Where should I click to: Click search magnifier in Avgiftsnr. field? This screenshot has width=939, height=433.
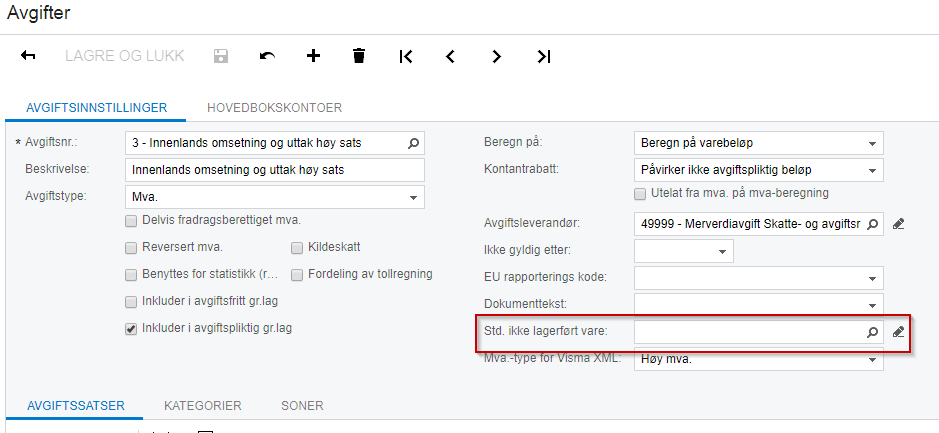pos(413,144)
